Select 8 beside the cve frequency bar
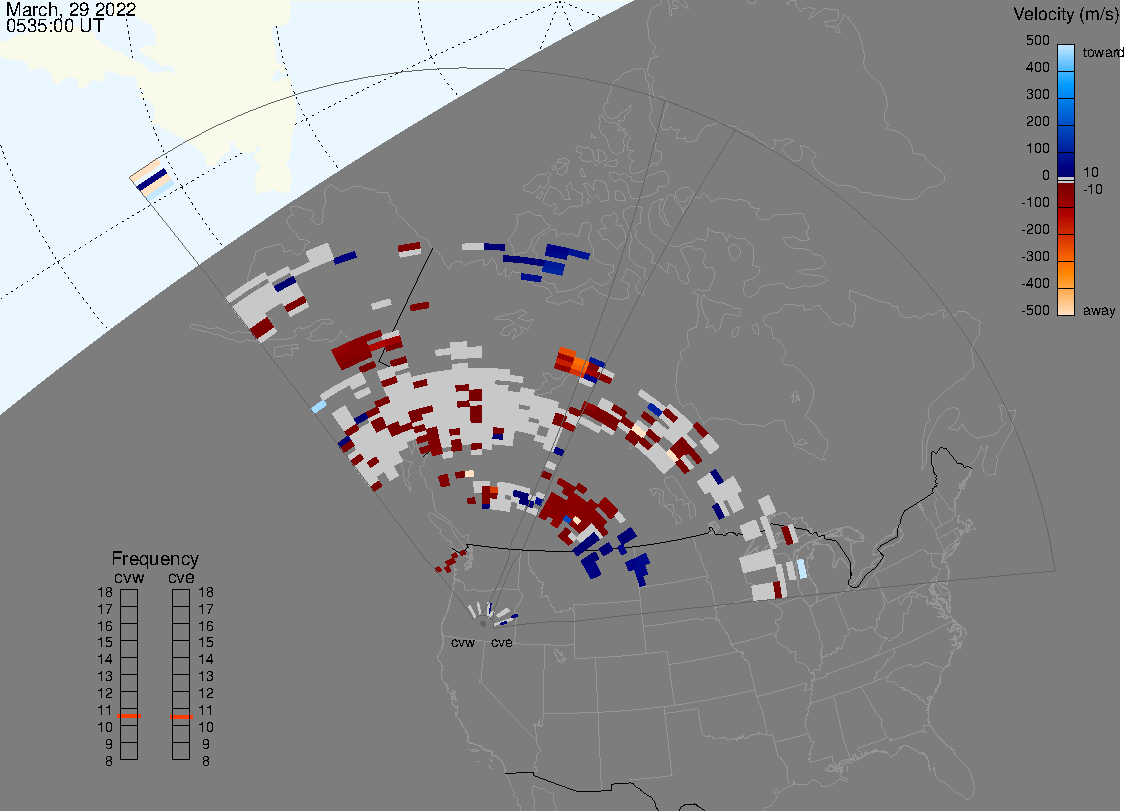Screen dimensions: 1124x811 pos(206,761)
